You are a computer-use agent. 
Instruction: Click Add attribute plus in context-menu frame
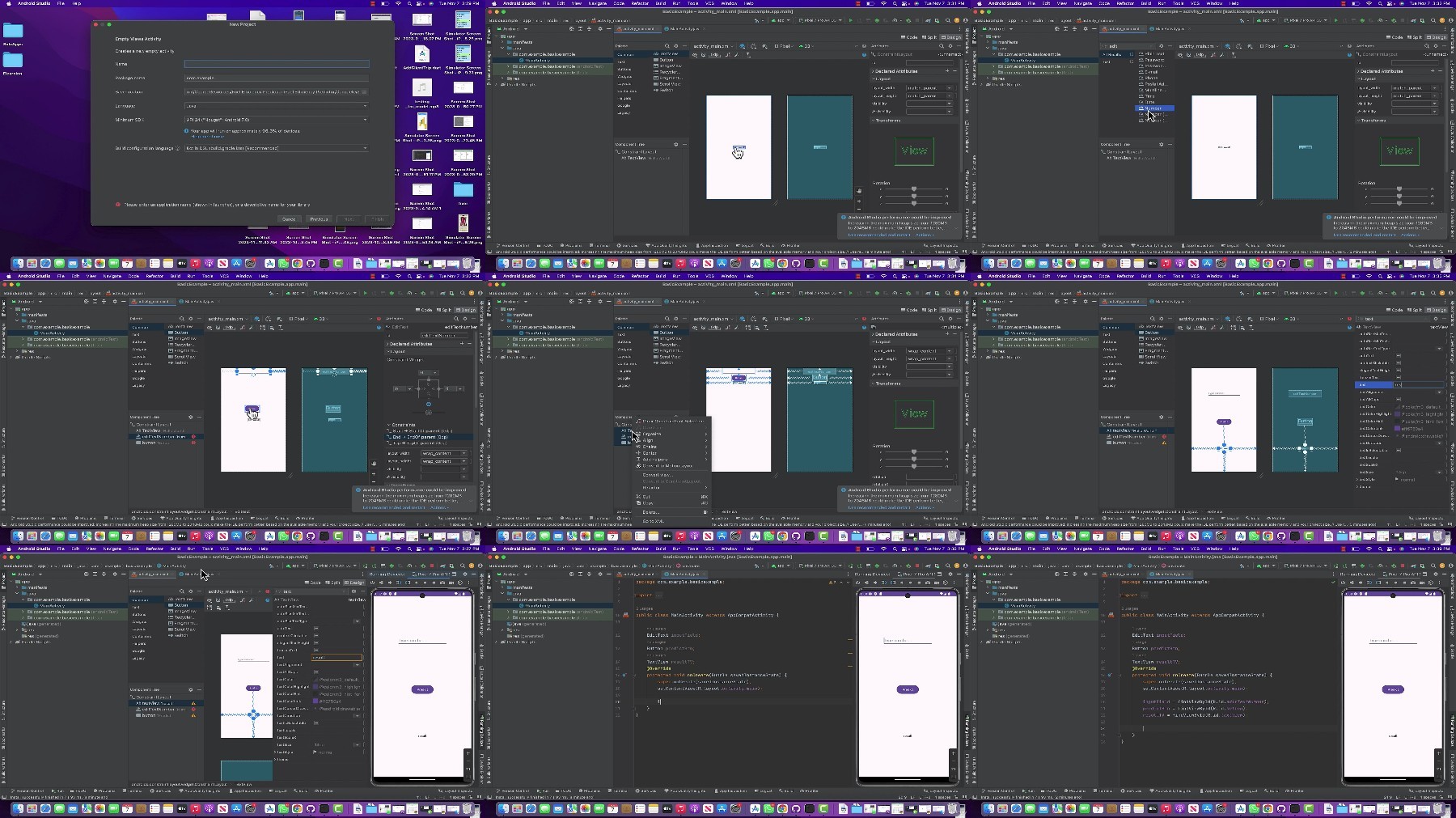pyautogui.click(x=947, y=333)
